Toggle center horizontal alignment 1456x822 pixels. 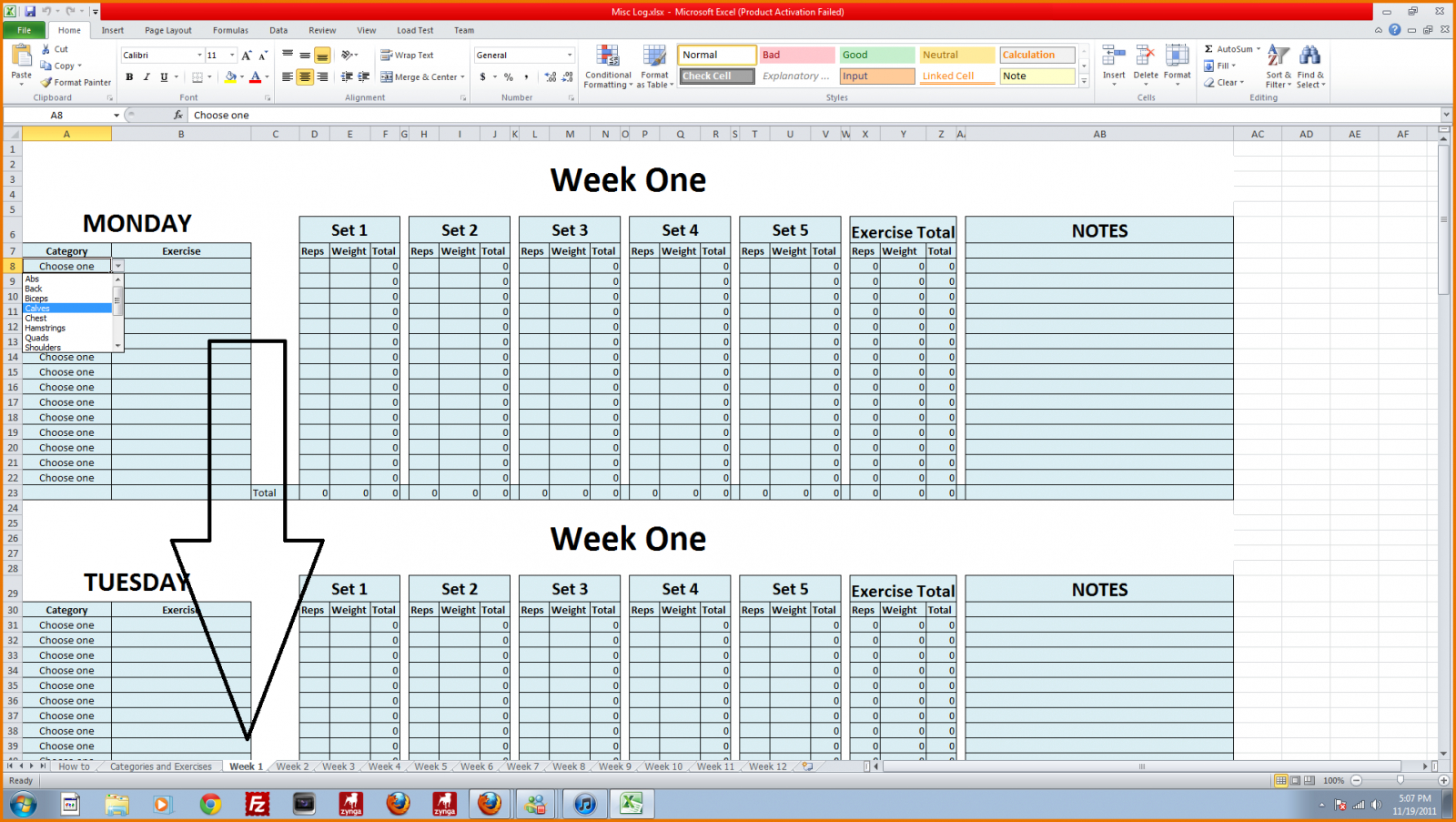(305, 77)
